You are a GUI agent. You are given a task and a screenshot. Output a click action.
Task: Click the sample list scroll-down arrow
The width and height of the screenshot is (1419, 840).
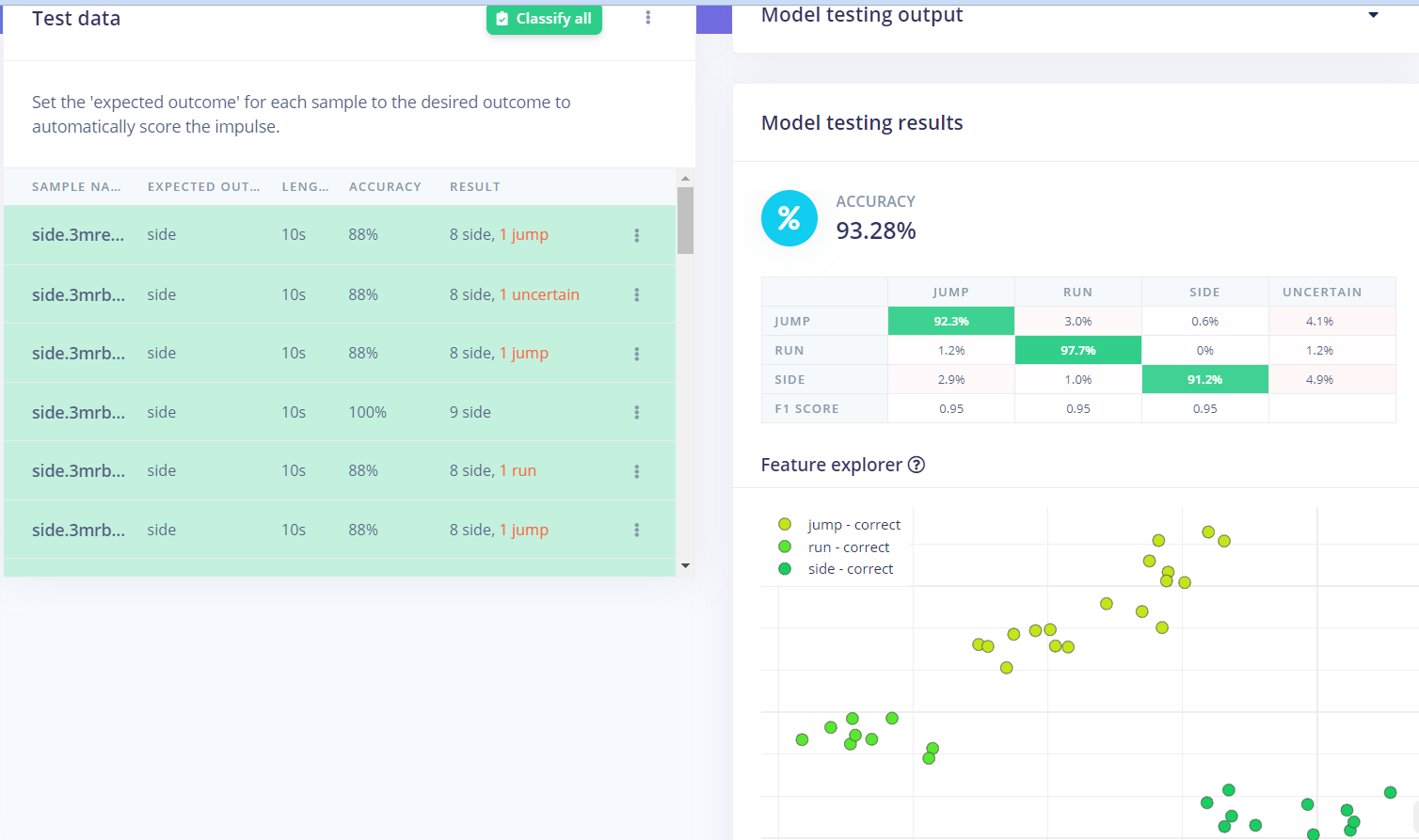coord(685,566)
